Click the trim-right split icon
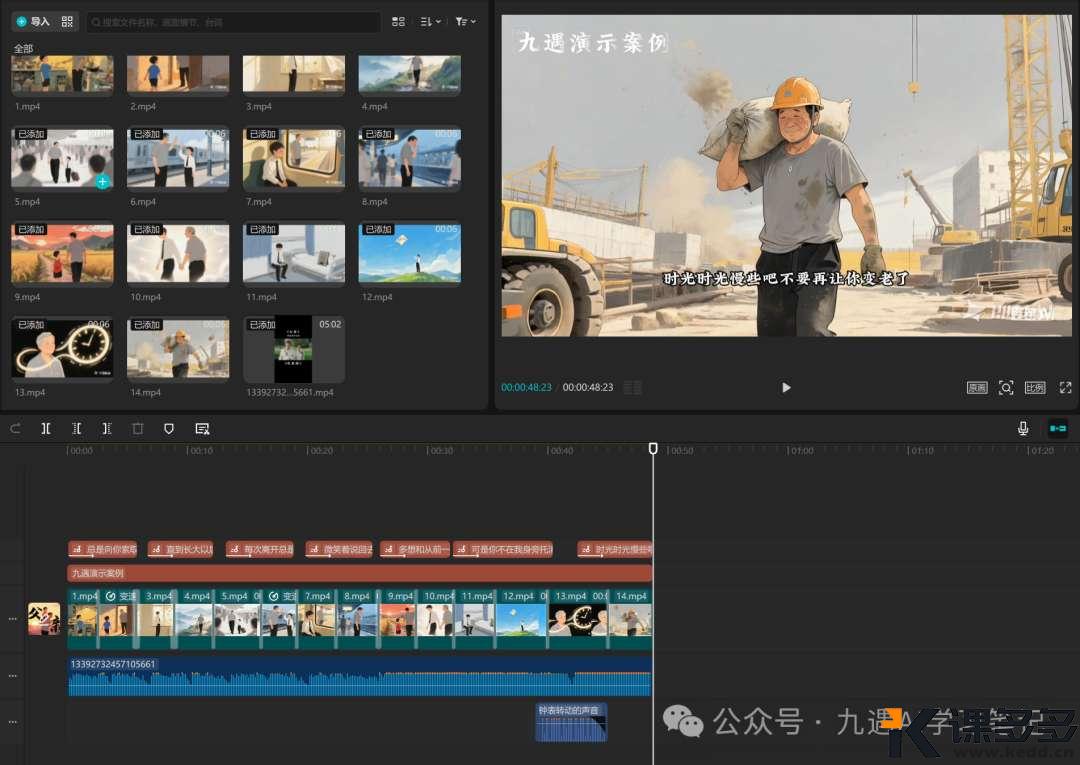The image size is (1080, 765). 107,428
